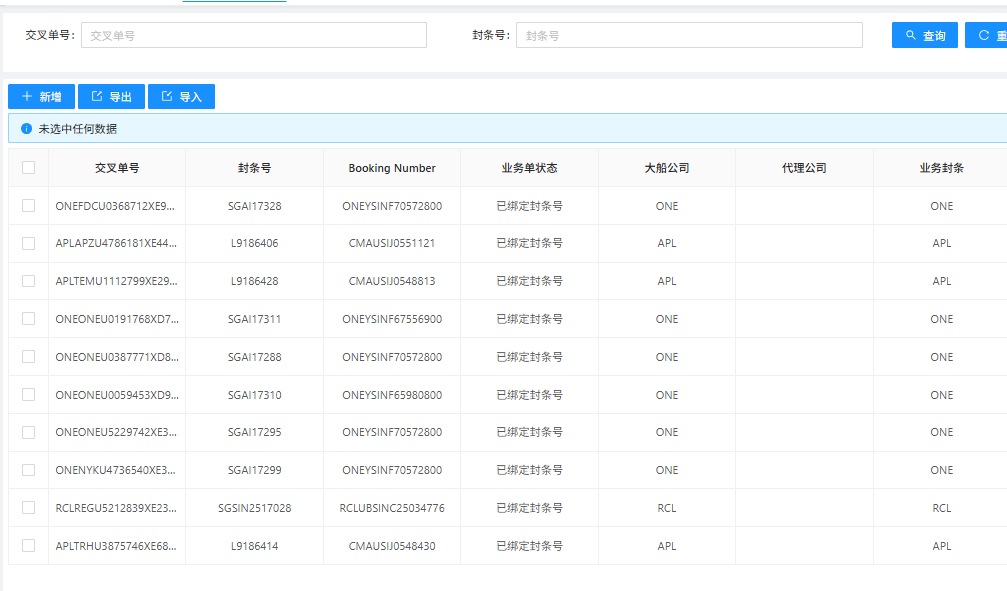
Task: Click cell ONEONEU0191768XD7...
Action: click(117, 319)
